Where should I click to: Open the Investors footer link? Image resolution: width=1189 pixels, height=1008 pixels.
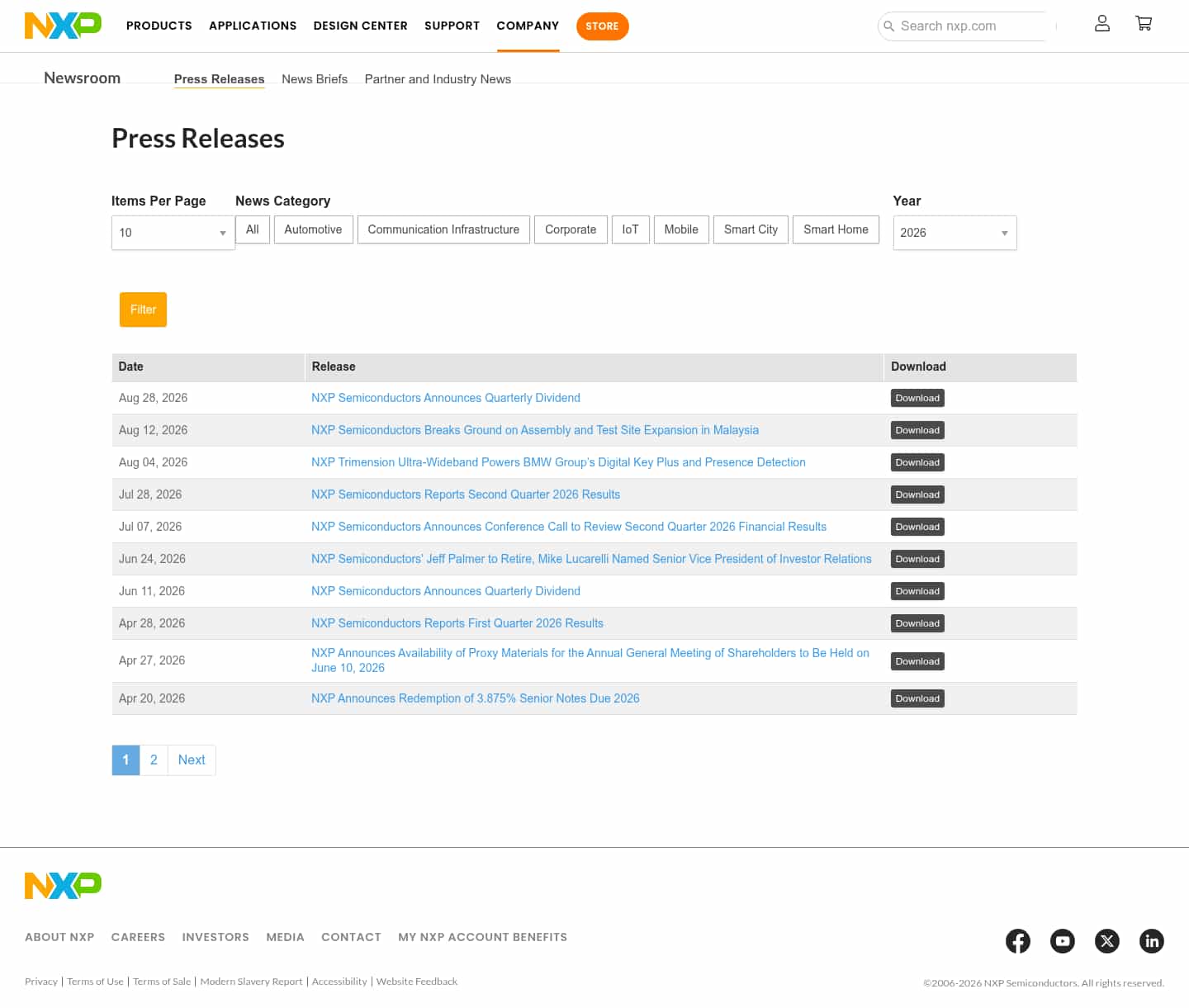coord(216,937)
